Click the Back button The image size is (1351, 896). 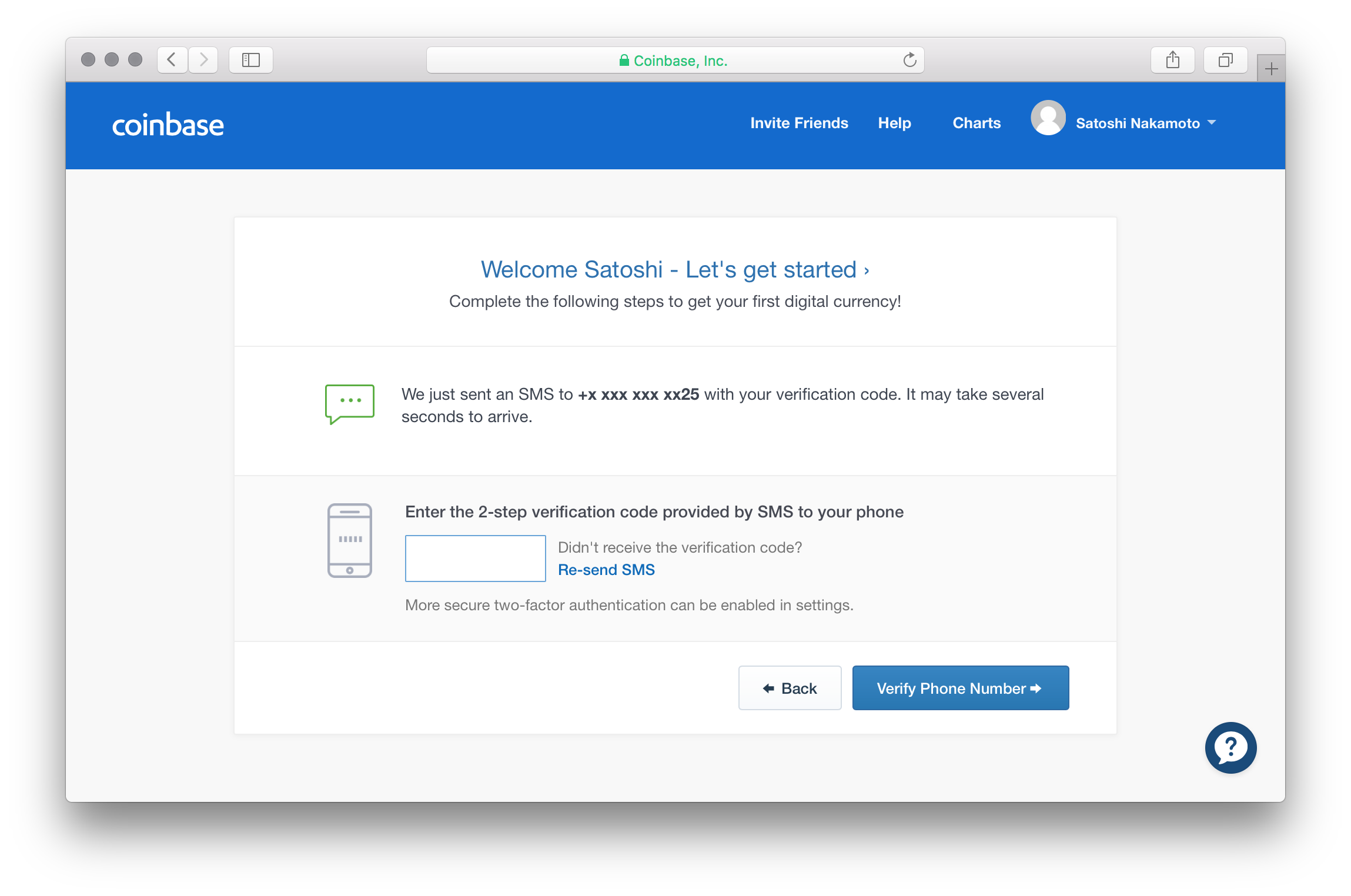790,688
